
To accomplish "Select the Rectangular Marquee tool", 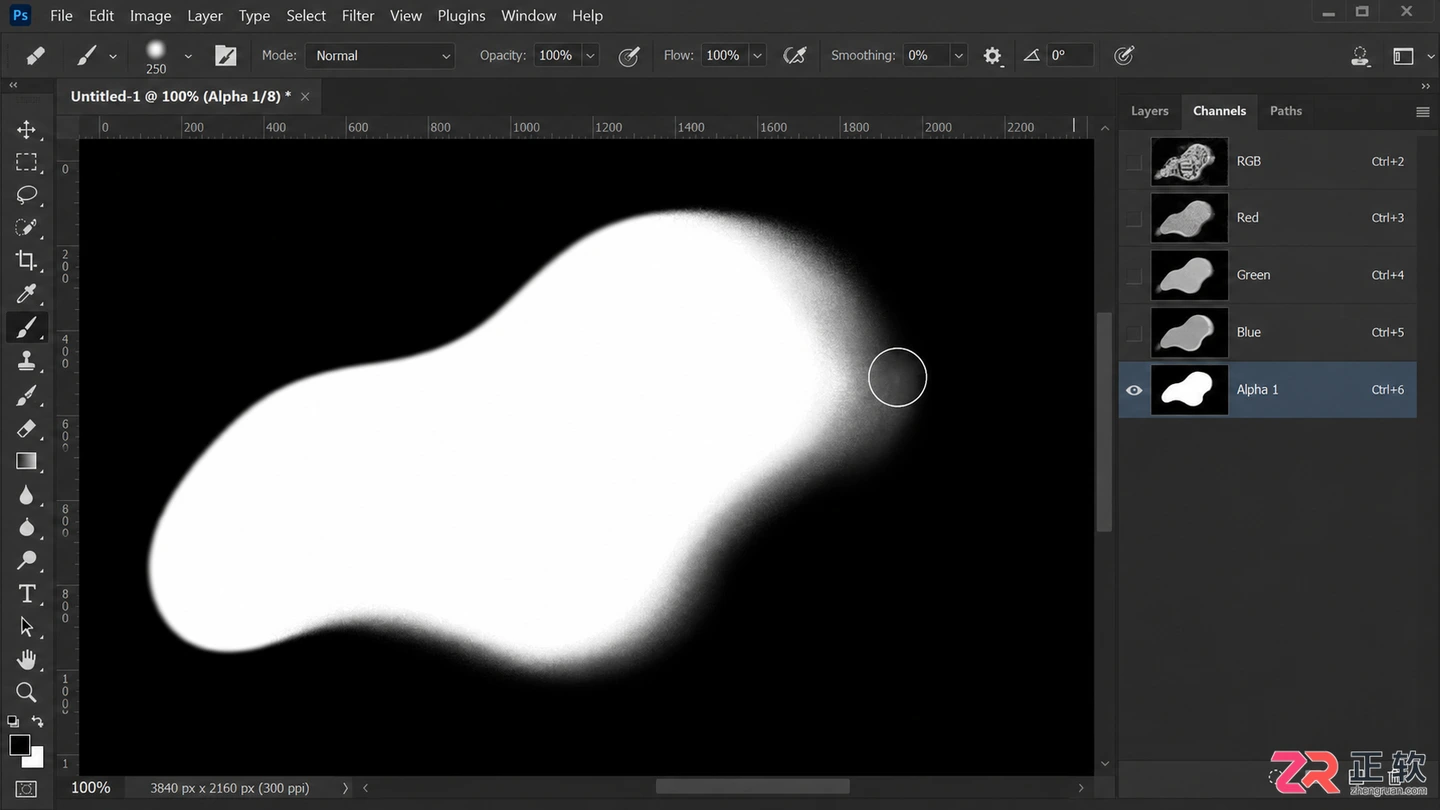I will click(x=27, y=162).
